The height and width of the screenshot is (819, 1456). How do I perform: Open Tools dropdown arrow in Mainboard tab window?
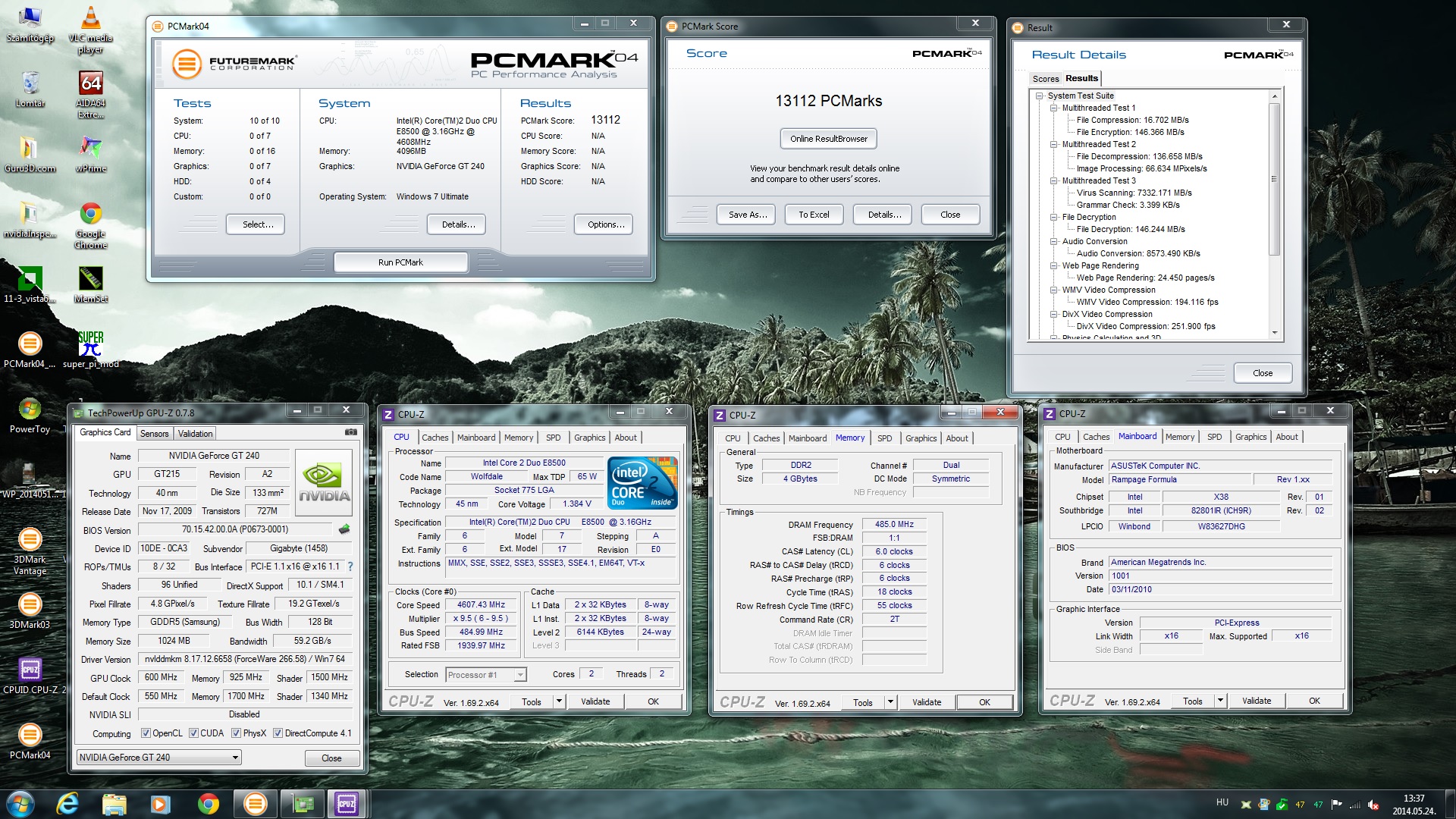[1221, 701]
